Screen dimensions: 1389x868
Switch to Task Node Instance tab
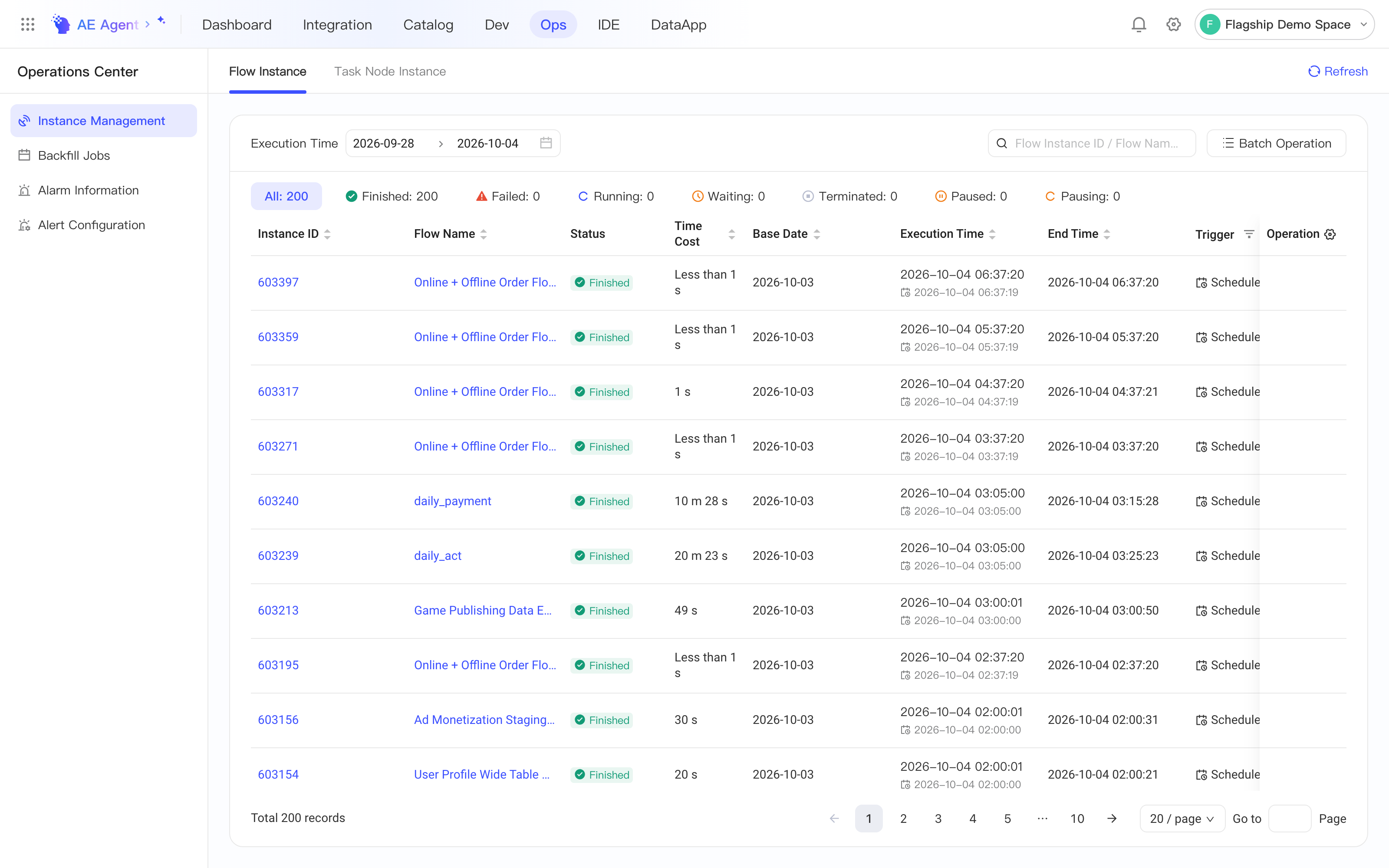click(390, 71)
